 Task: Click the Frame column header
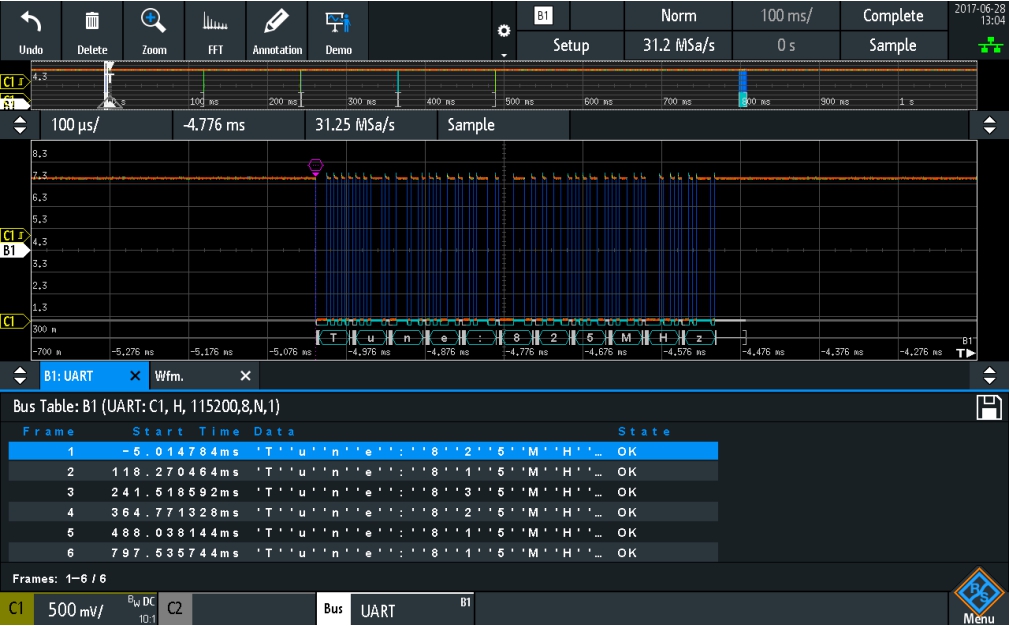(x=49, y=432)
